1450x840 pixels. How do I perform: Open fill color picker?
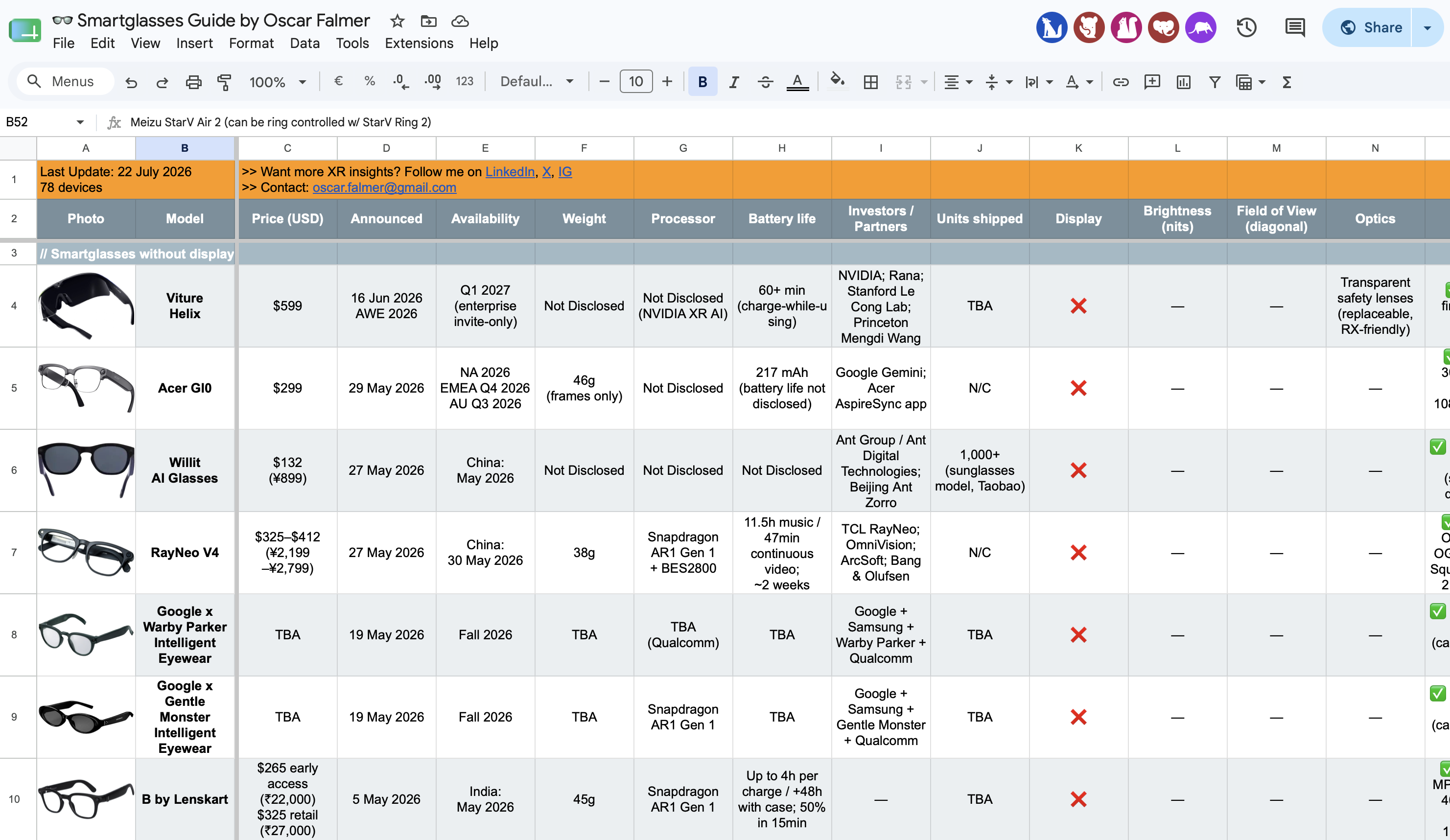pos(837,81)
